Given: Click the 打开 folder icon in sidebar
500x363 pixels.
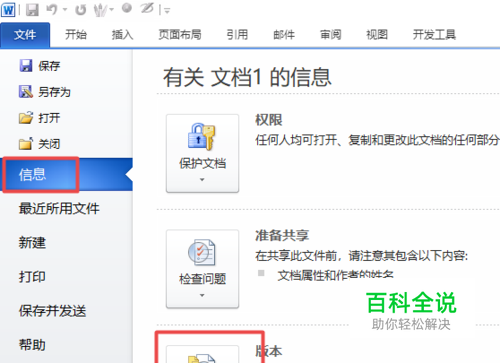Looking at the screenshot, I should [26, 118].
